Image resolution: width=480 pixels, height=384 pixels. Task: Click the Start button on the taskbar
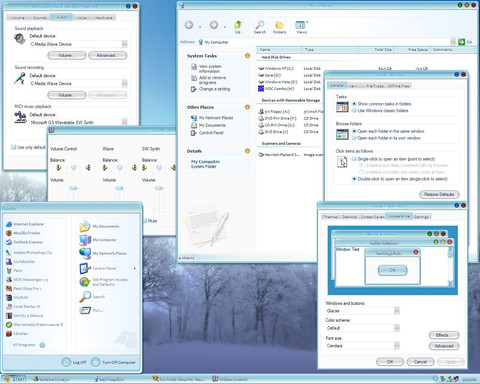[13, 379]
